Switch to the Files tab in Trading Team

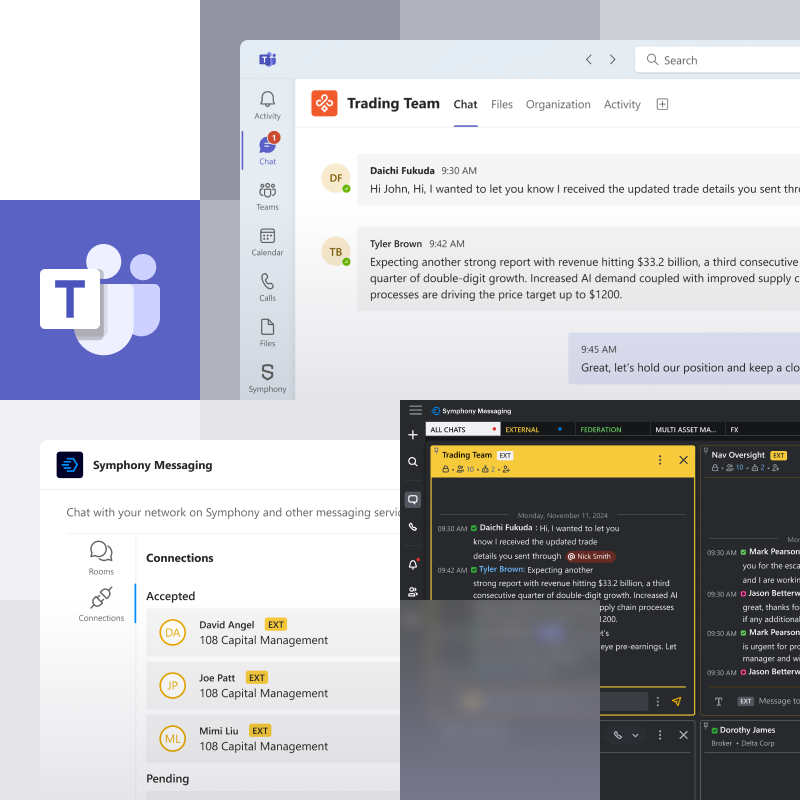tap(501, 104)
